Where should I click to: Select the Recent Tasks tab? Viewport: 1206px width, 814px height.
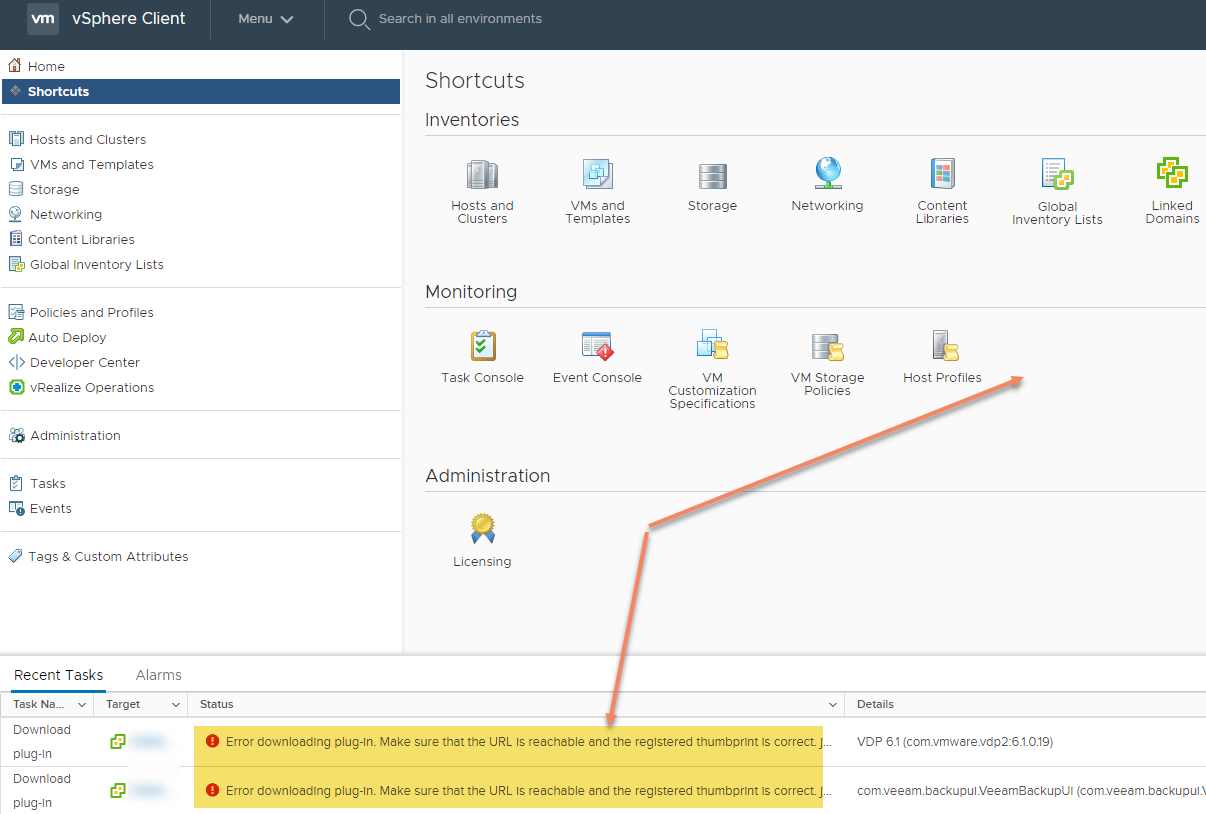pos(58,675)
